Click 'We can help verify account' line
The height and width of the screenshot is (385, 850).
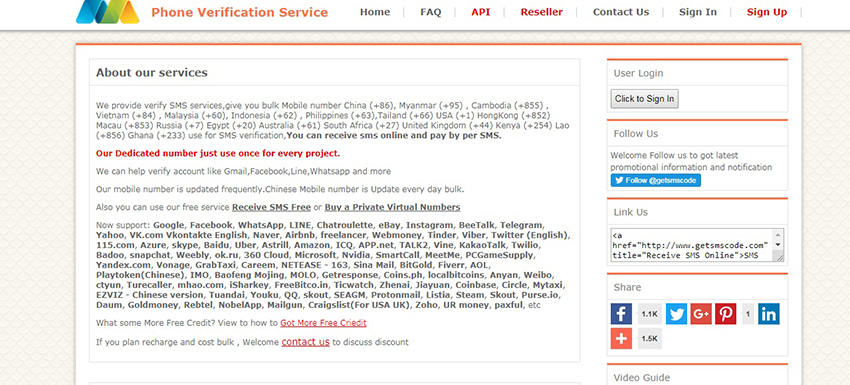click(243, 171)
